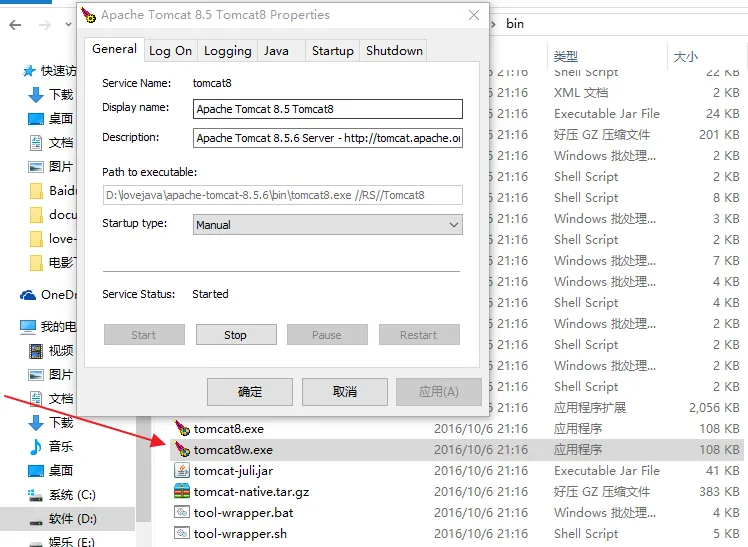Click the tomcat-native.tar.gz archive icon
748x547 pixels.
coord(182,491)
